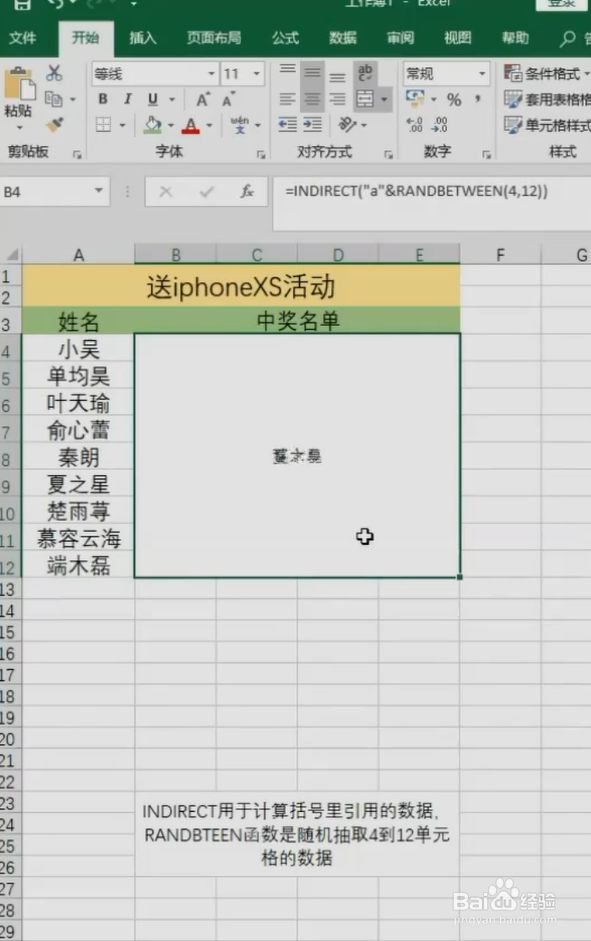Open the 文件 menu

[x=22, y=38]
